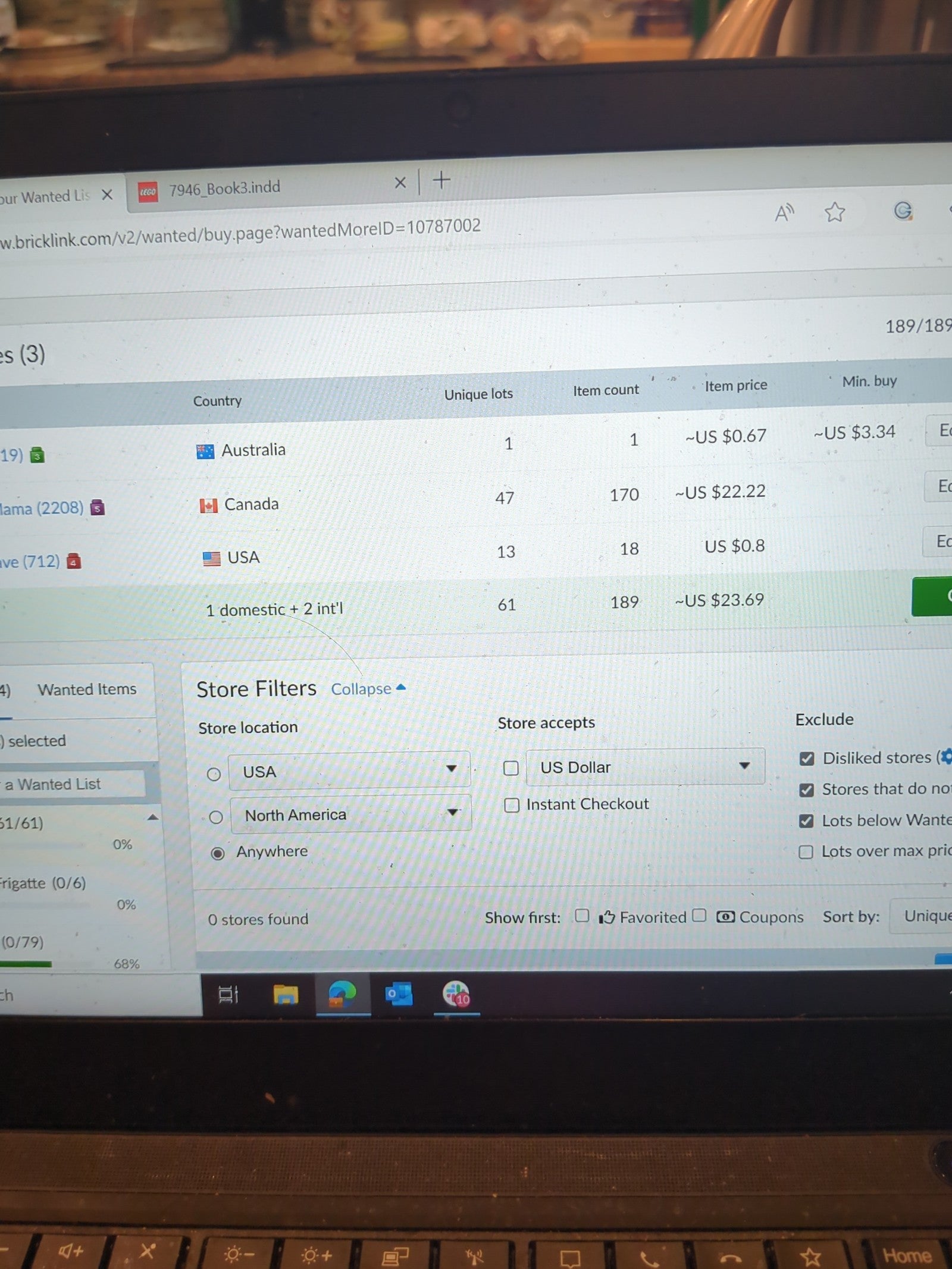Open Slack from the taskbar
The width and height of the screenshot is (952, 1269).
(x=456, y=994)
